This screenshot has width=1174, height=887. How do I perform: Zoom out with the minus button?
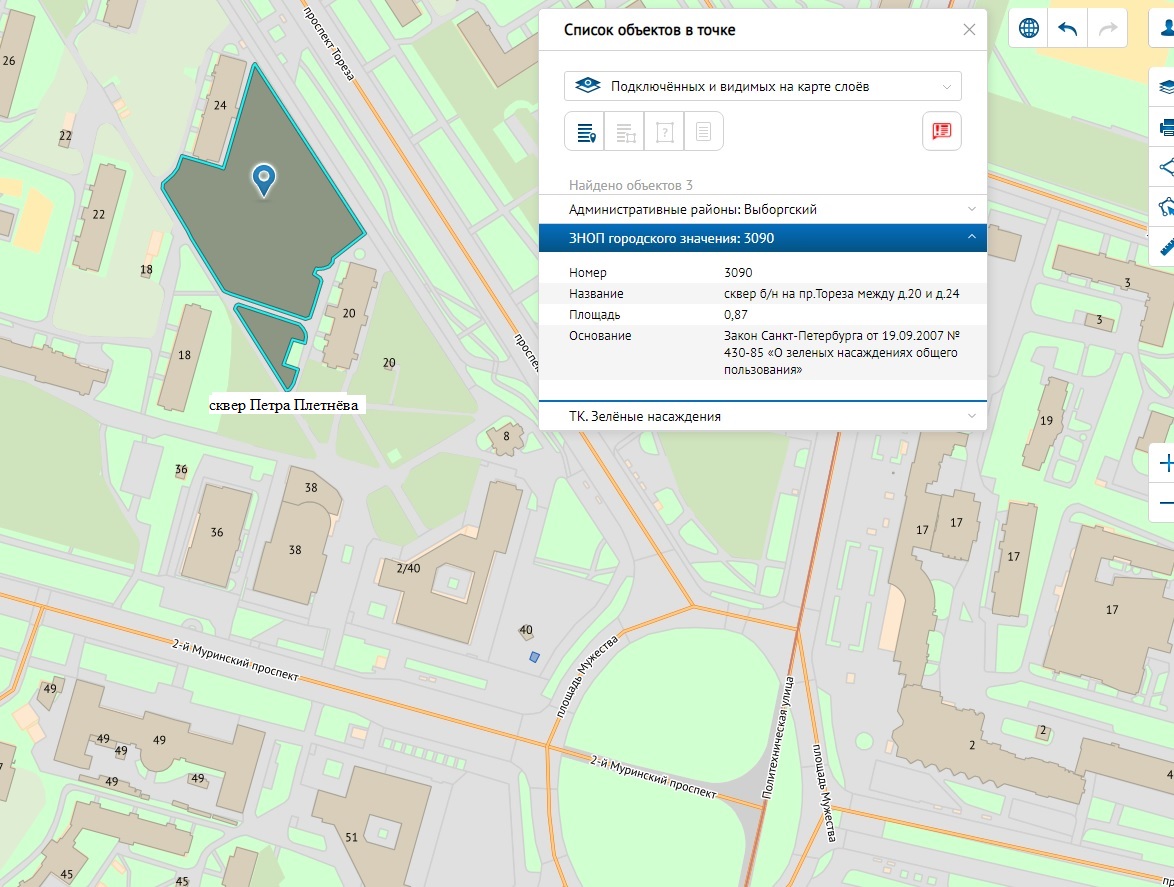[1164, 502]
